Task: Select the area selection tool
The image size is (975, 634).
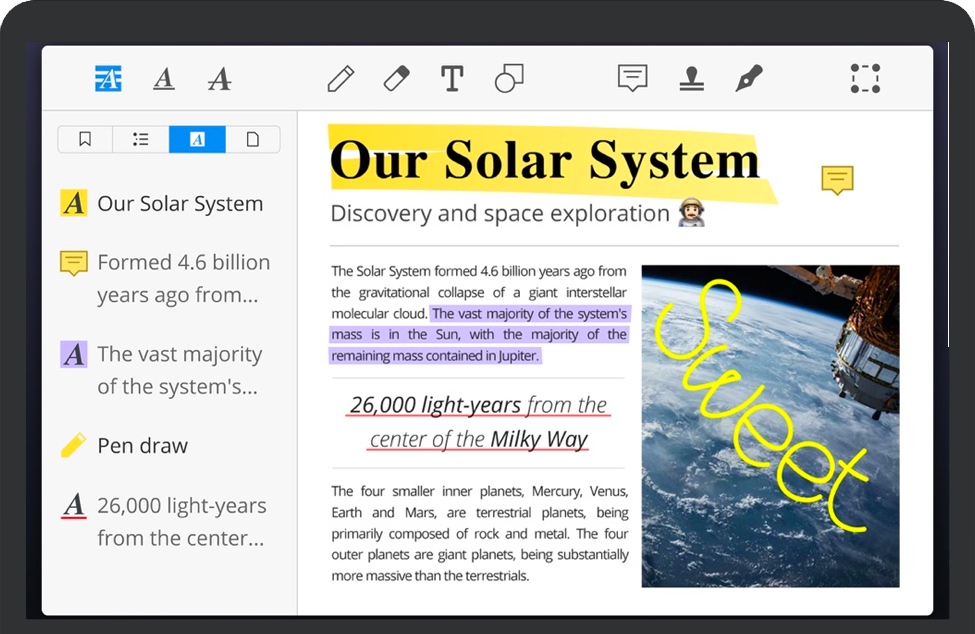Action: (865, 78)
